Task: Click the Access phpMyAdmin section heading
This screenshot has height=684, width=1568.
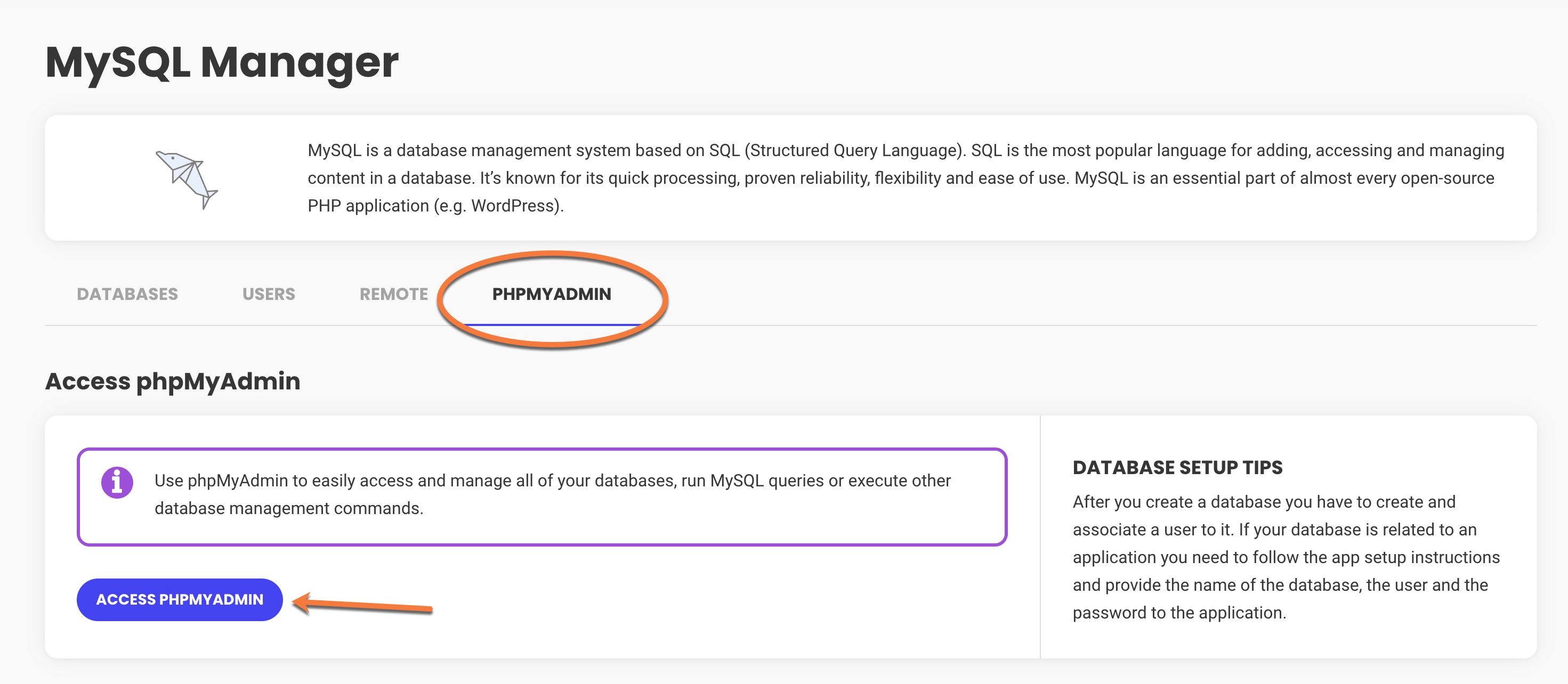Action: tap(172, 381)
